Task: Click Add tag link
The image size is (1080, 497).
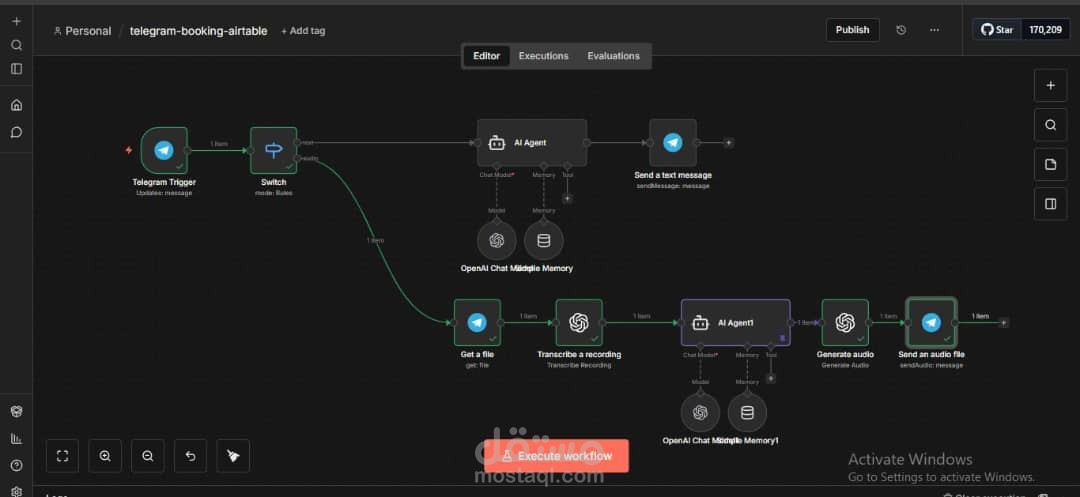Action: [x=303, y=31]
